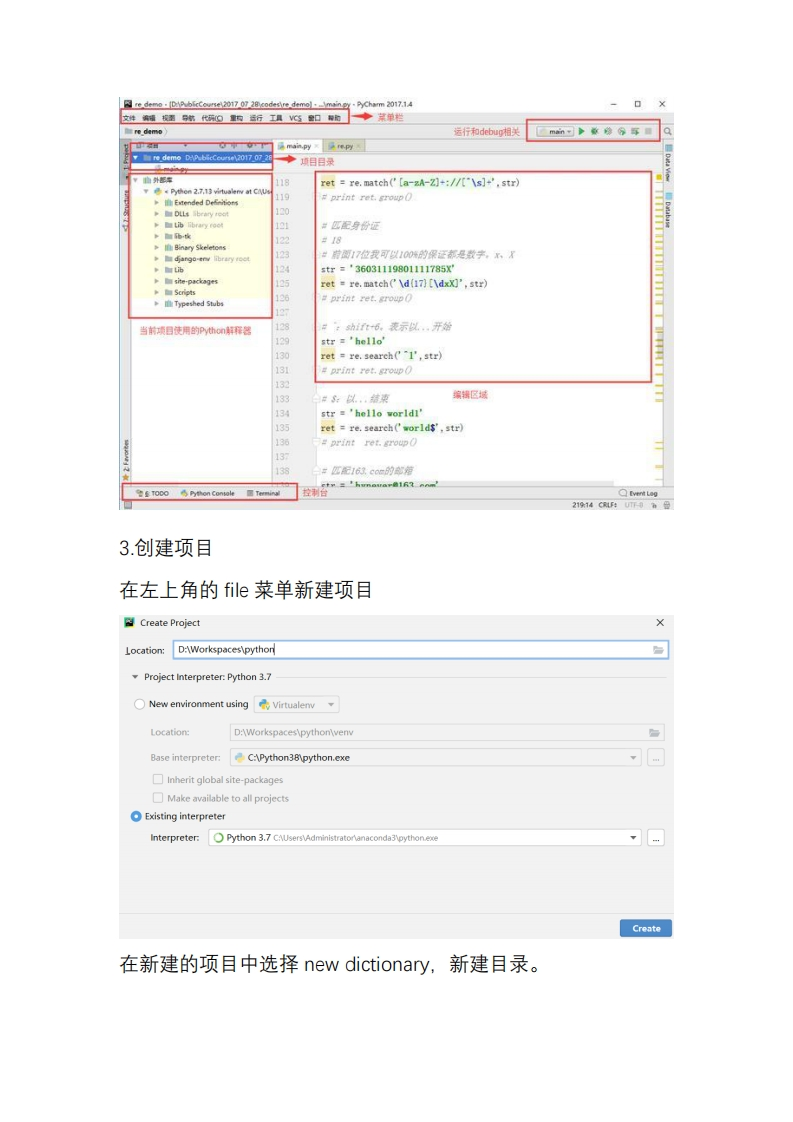Select the Typeshed Stubs tree item
Screen dimensions: 793x1122
pyautogui.click(x=194, y=304)
